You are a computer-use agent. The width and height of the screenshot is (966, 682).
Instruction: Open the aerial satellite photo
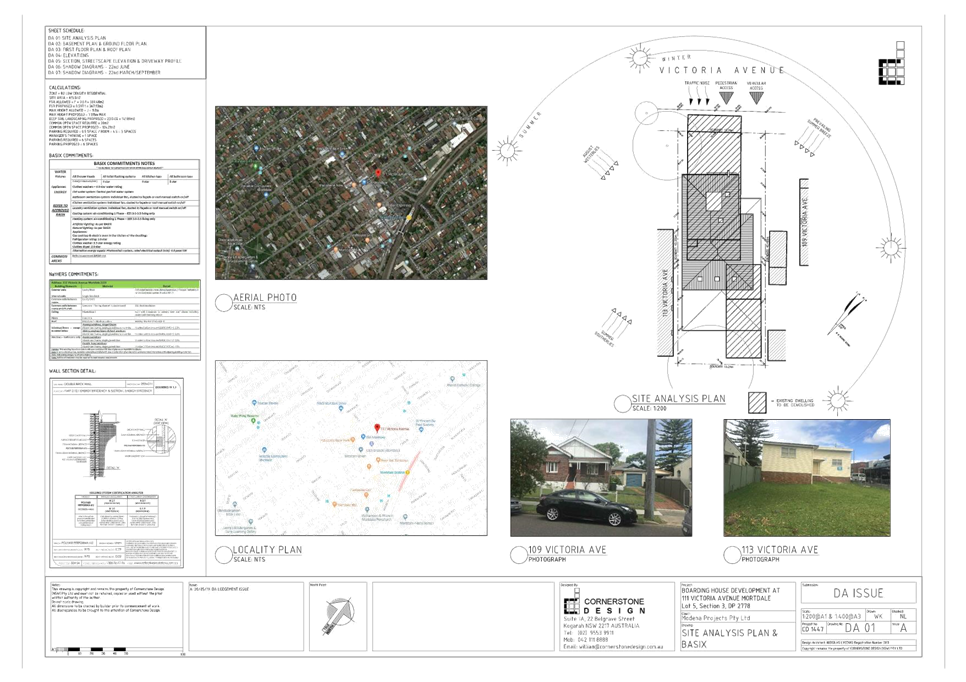tap(351, 193)
